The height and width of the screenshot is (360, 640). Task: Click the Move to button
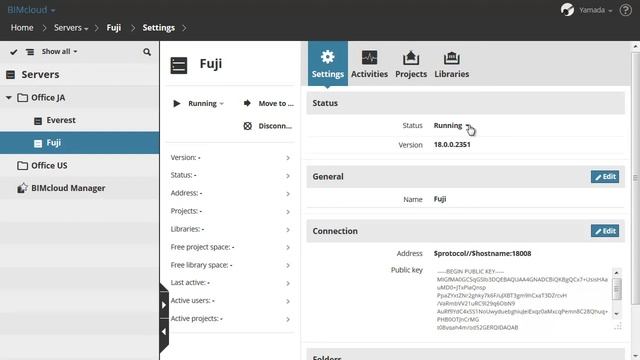click(269, 103)
